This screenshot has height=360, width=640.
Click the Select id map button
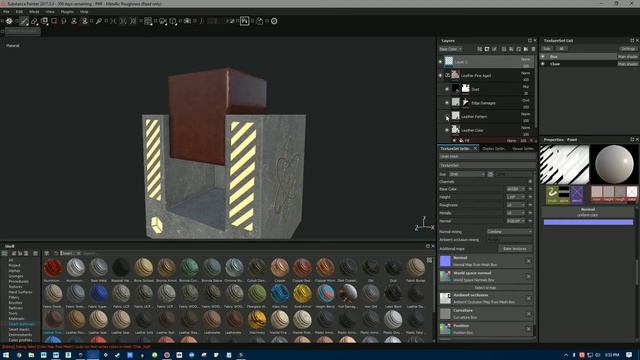click(485, 288)
